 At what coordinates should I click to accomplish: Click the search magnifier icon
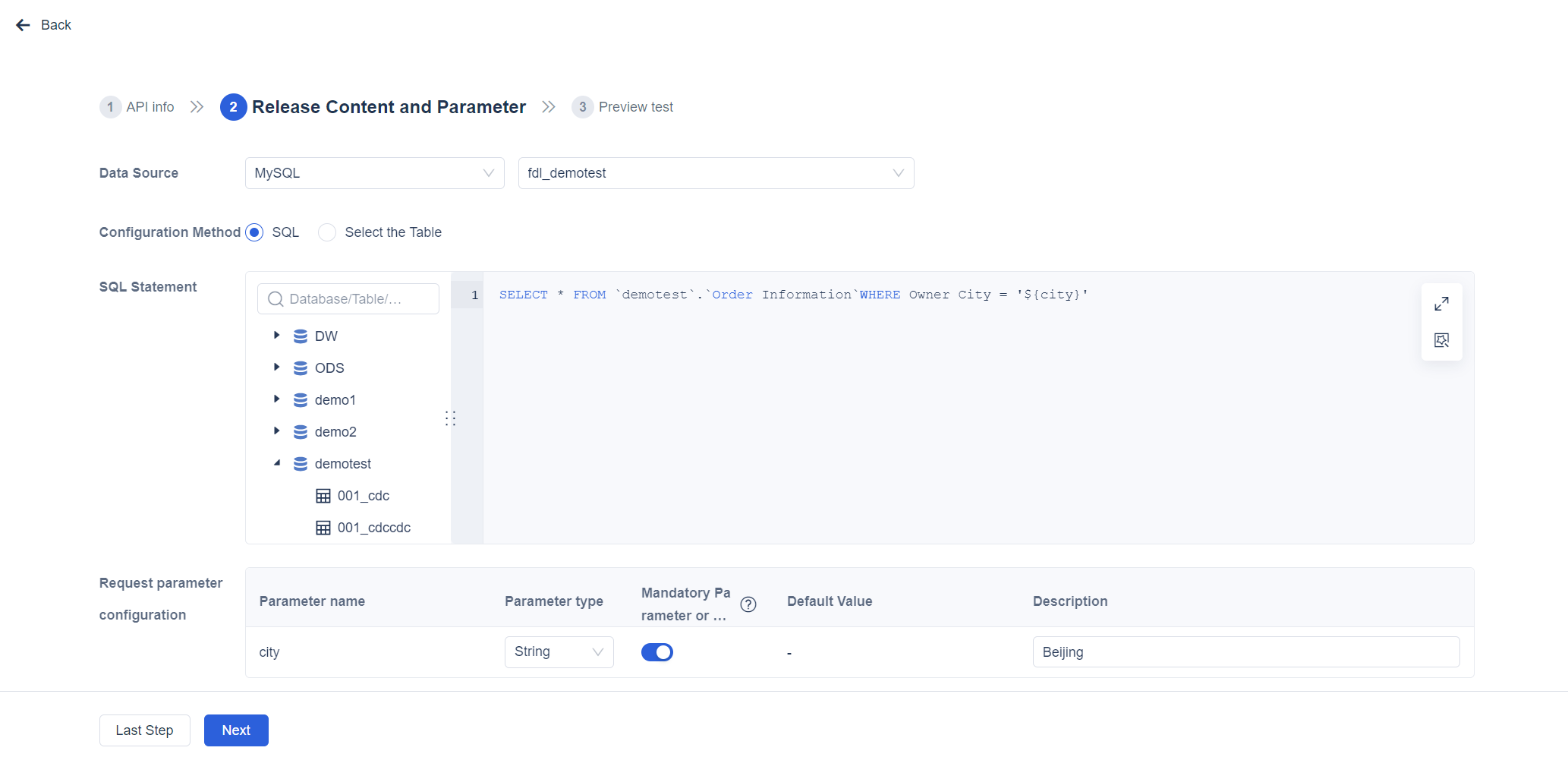(x=276, y=299)
